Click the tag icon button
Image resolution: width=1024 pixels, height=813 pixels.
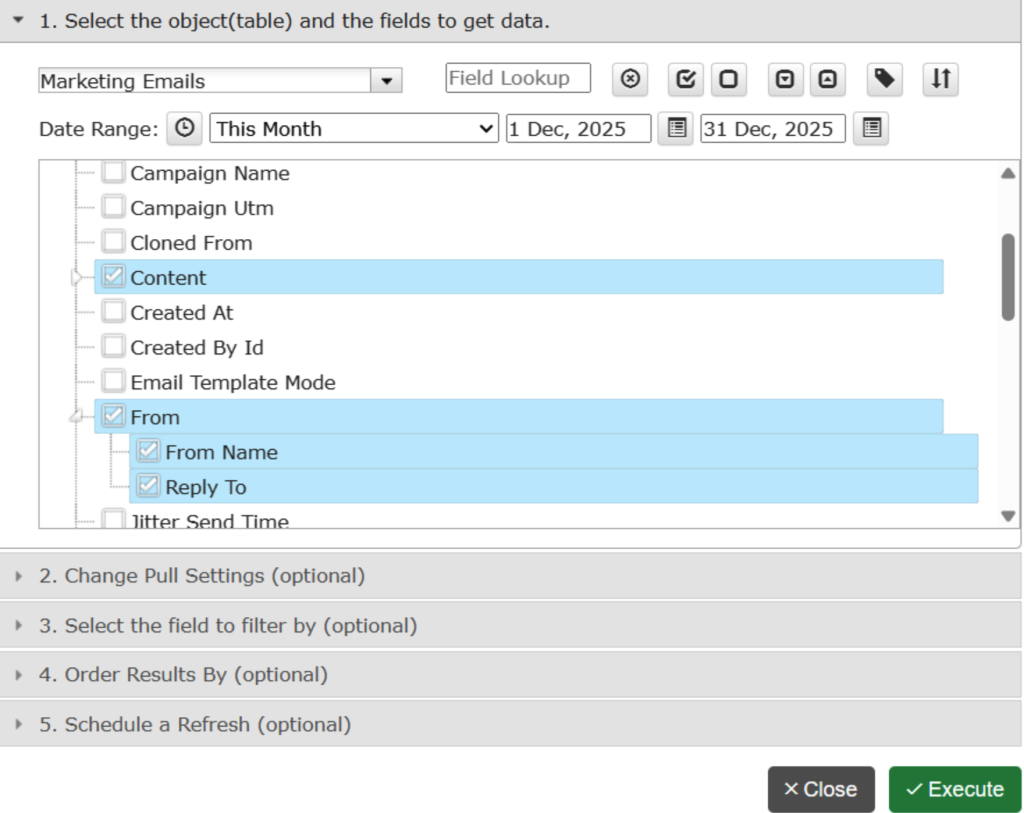884,79
